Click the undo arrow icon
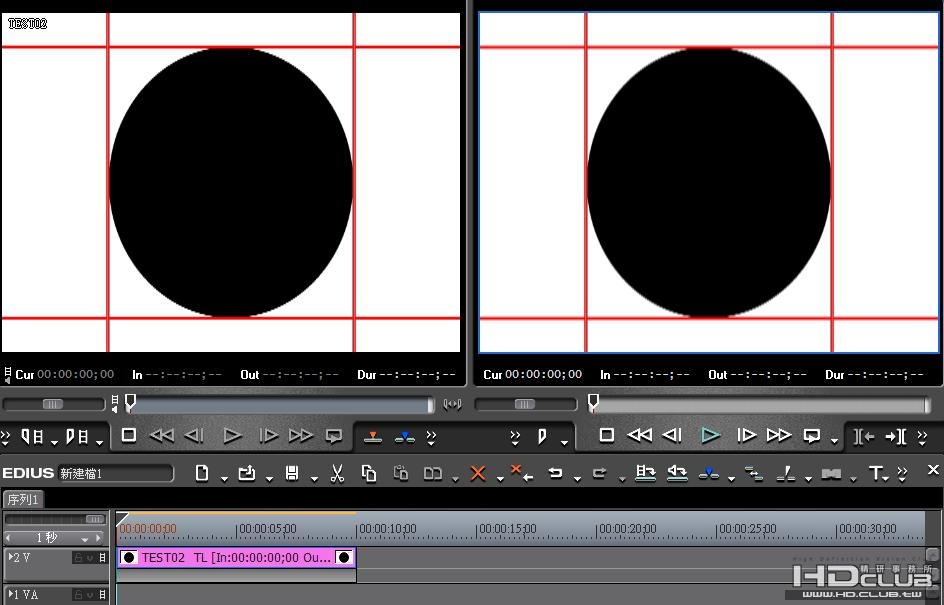The image size is (944, 605). [556, 473]
